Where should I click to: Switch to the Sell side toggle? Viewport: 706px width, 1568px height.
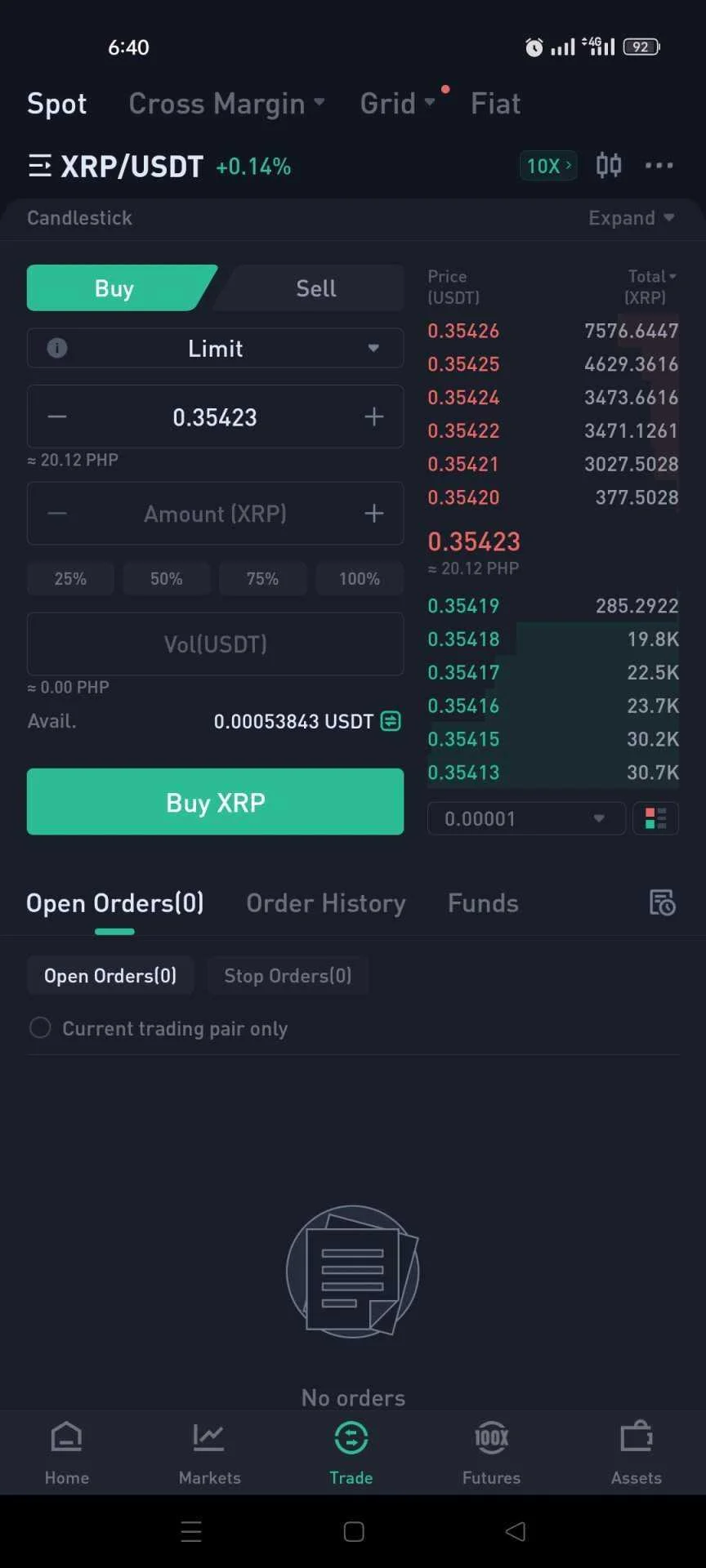tap(315, 288)
